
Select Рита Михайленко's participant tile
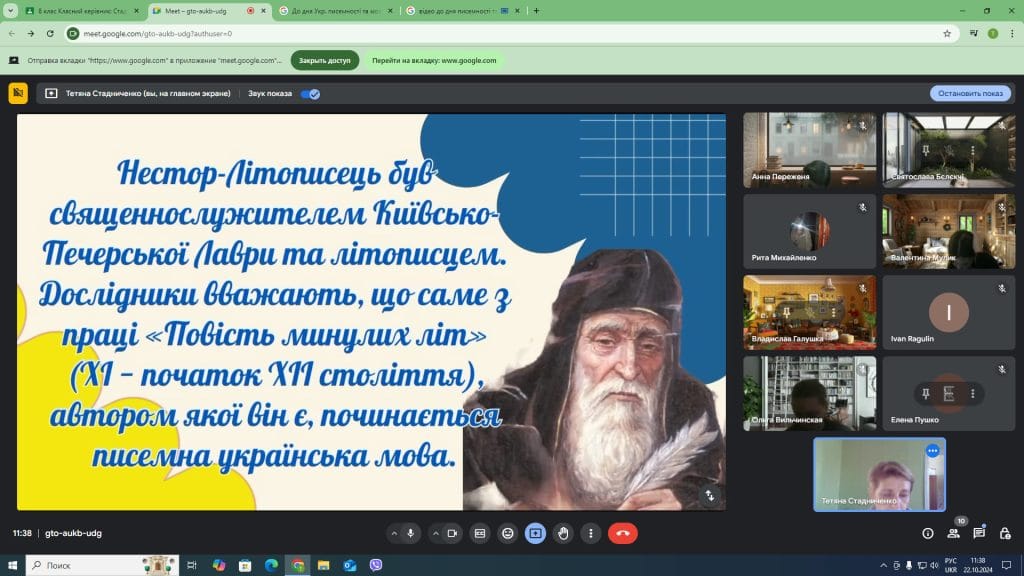(x=810, y=231)
